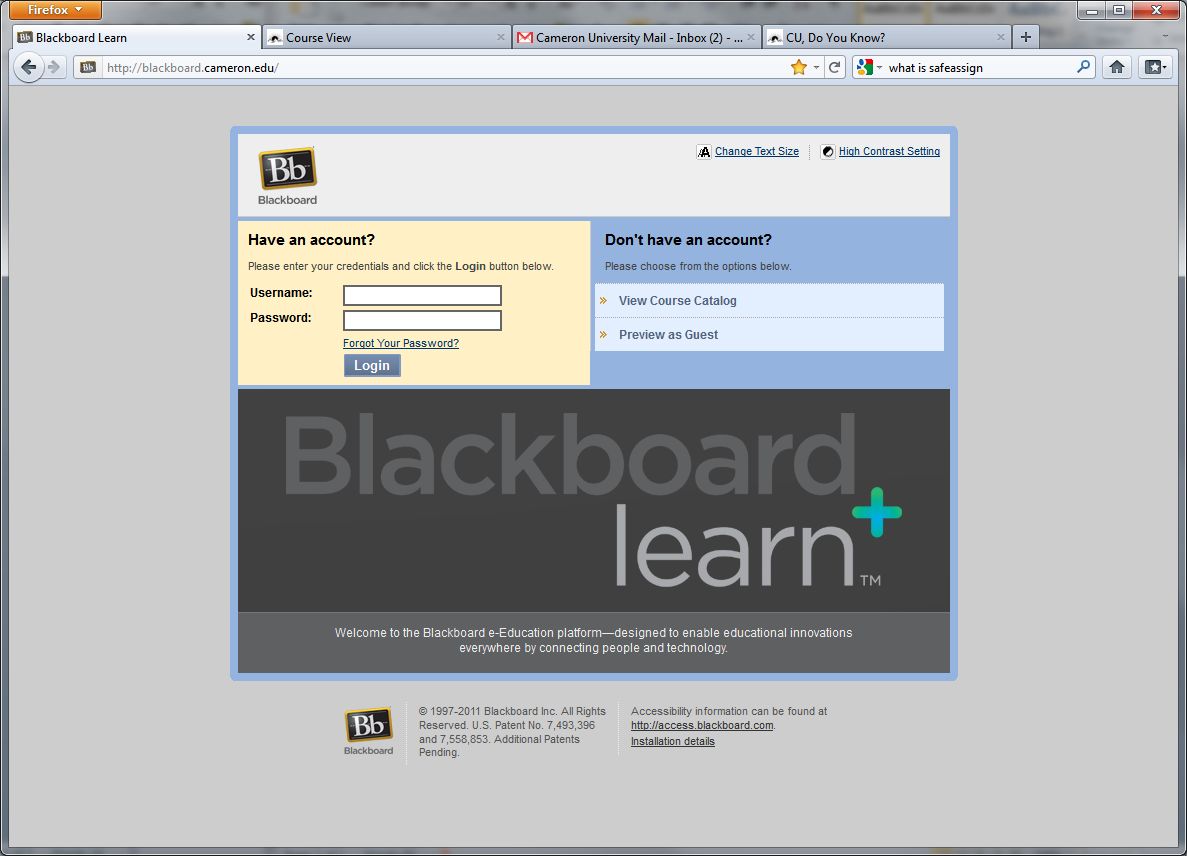The image size is (1187, 856).
Task: Click the 'Don't have an account?' heading
Action: click(x=688, y=240)
